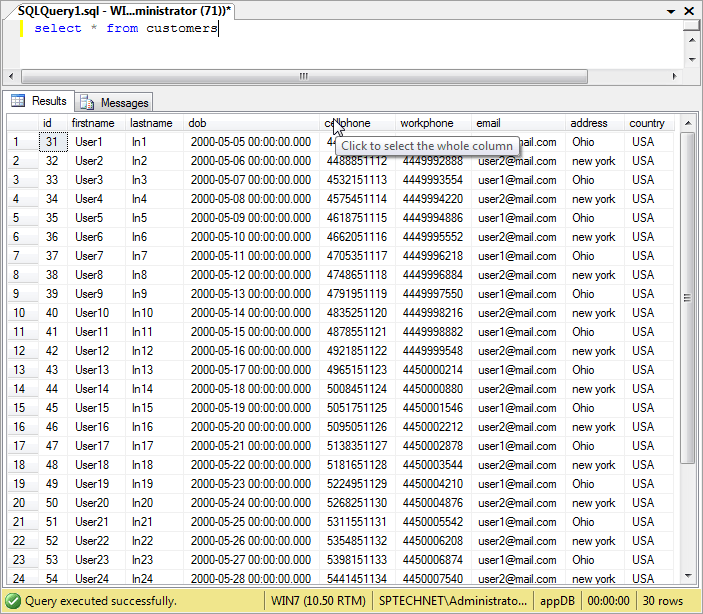Click cellphone cell 4878551121
Screen dimensions: 703x614
pyautogui.click(x=357, y=332)
